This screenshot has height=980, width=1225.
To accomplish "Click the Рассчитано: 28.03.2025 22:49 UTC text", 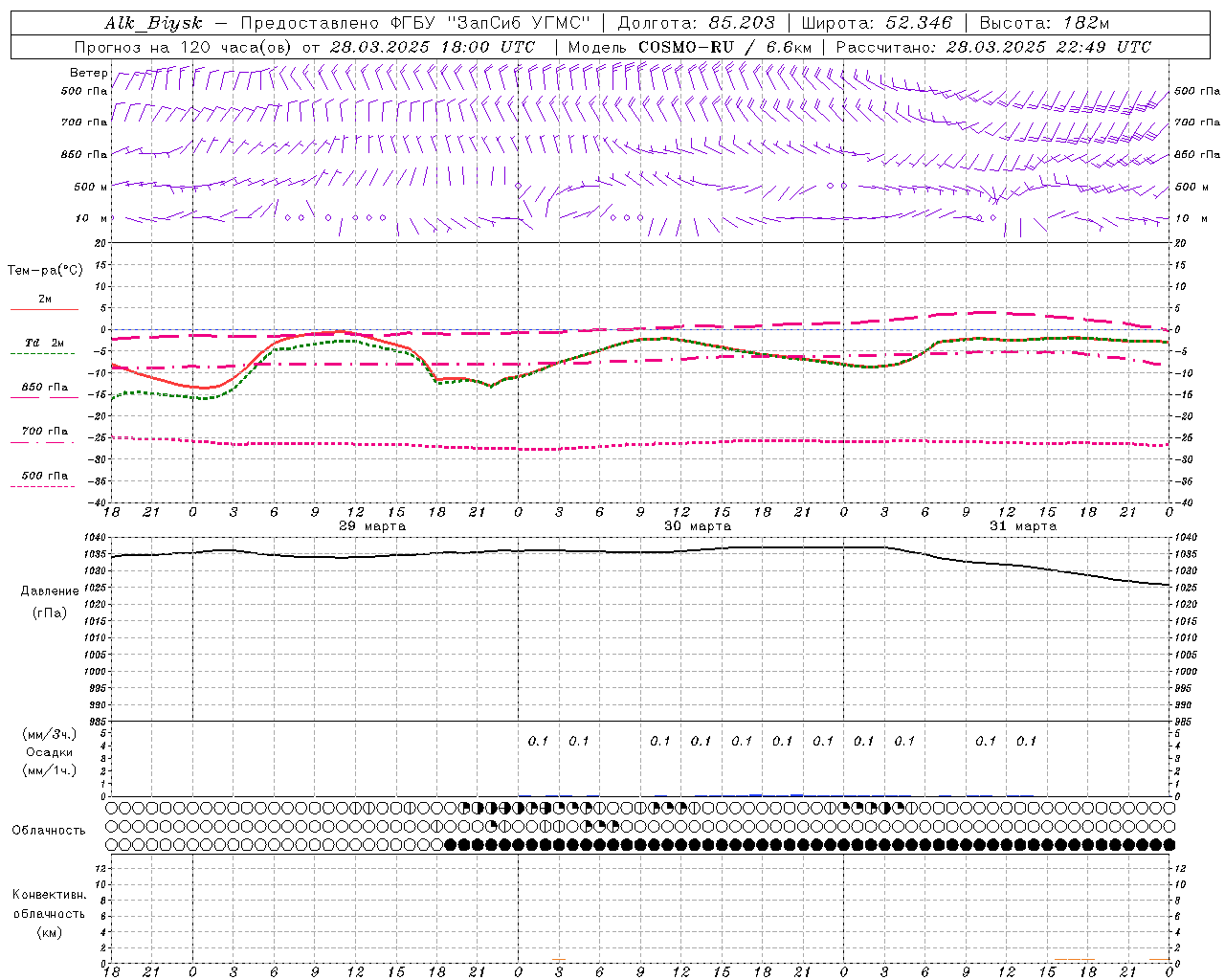I will tap(993, 47).
